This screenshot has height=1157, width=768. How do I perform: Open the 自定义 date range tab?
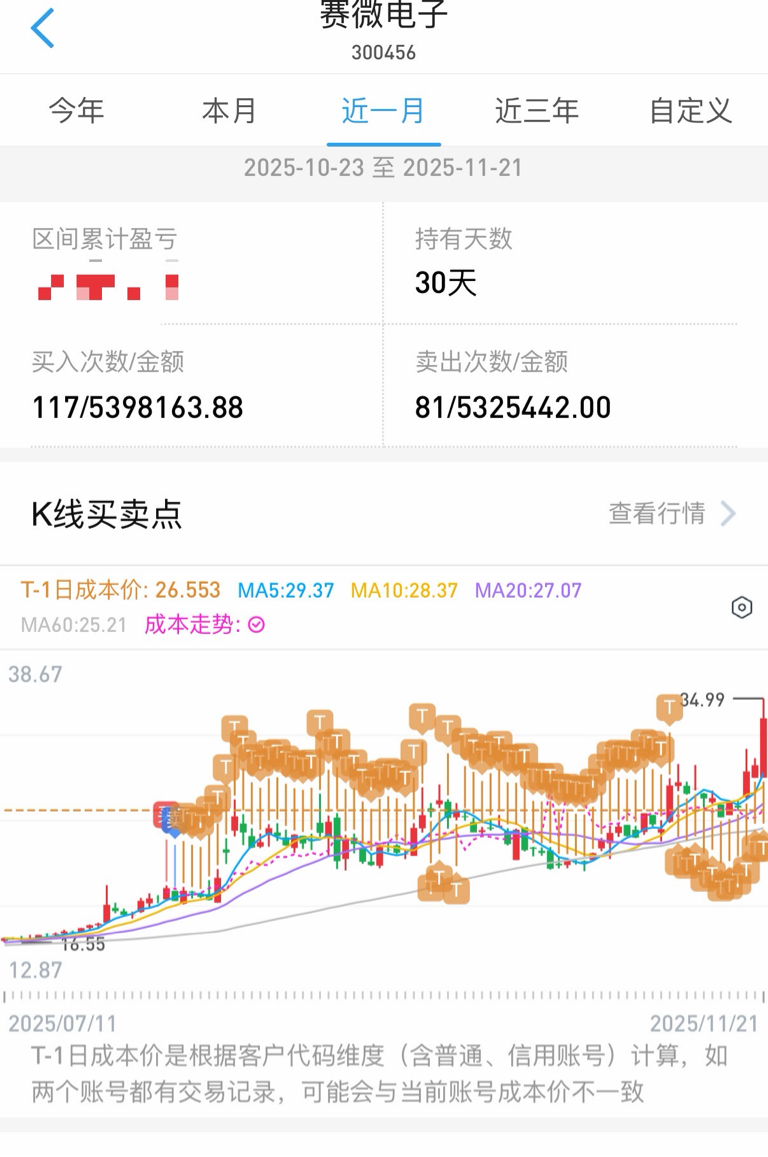(691, 111)
